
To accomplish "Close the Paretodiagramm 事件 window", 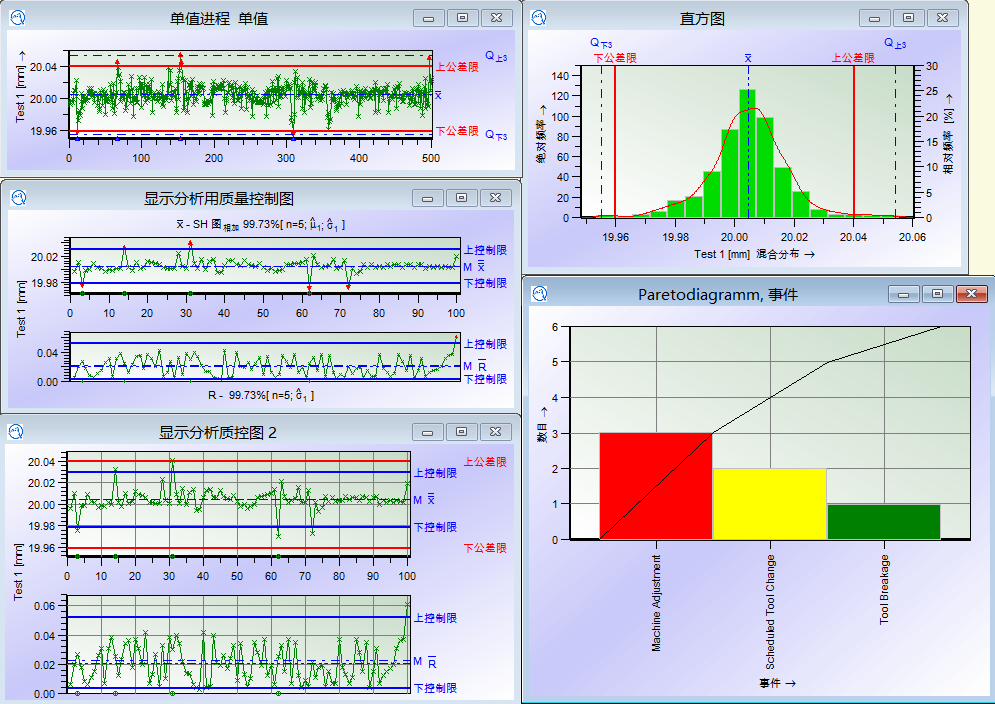I will pos(969,294).
